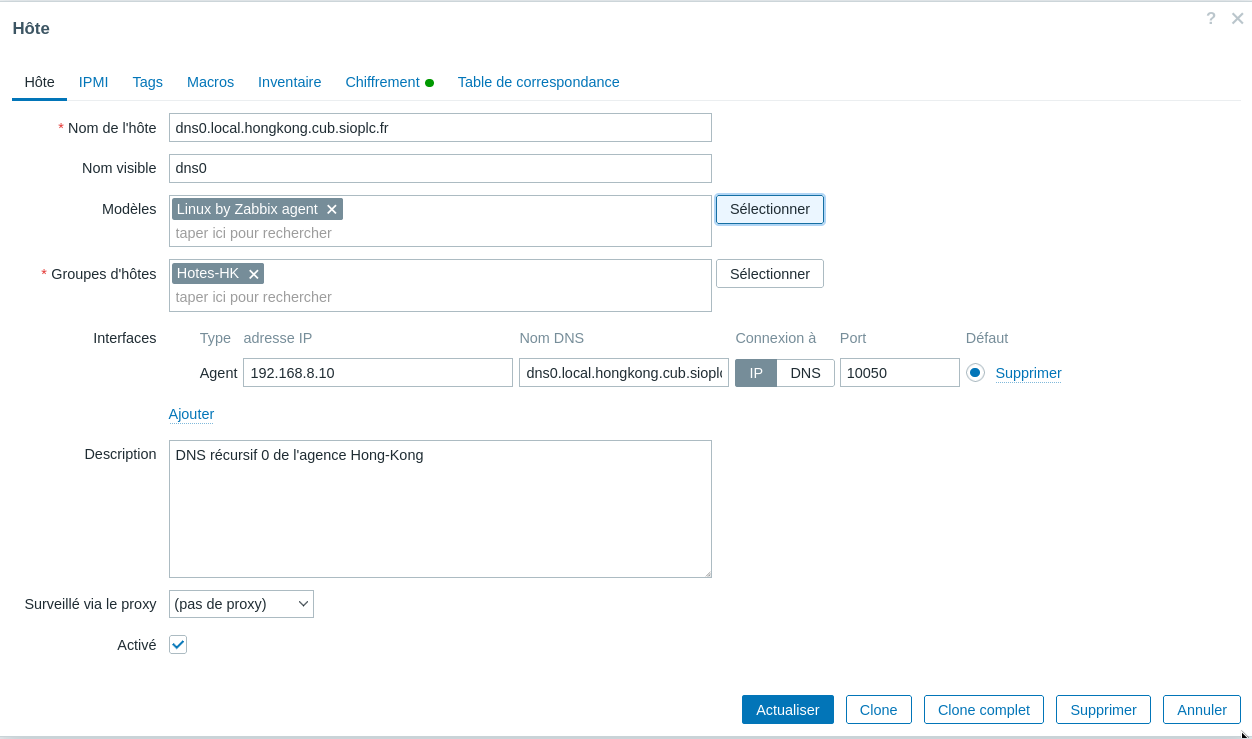Close the Hôte dialog with the X
Screen dimensions: 1252x739
(x=1237, y=19)
